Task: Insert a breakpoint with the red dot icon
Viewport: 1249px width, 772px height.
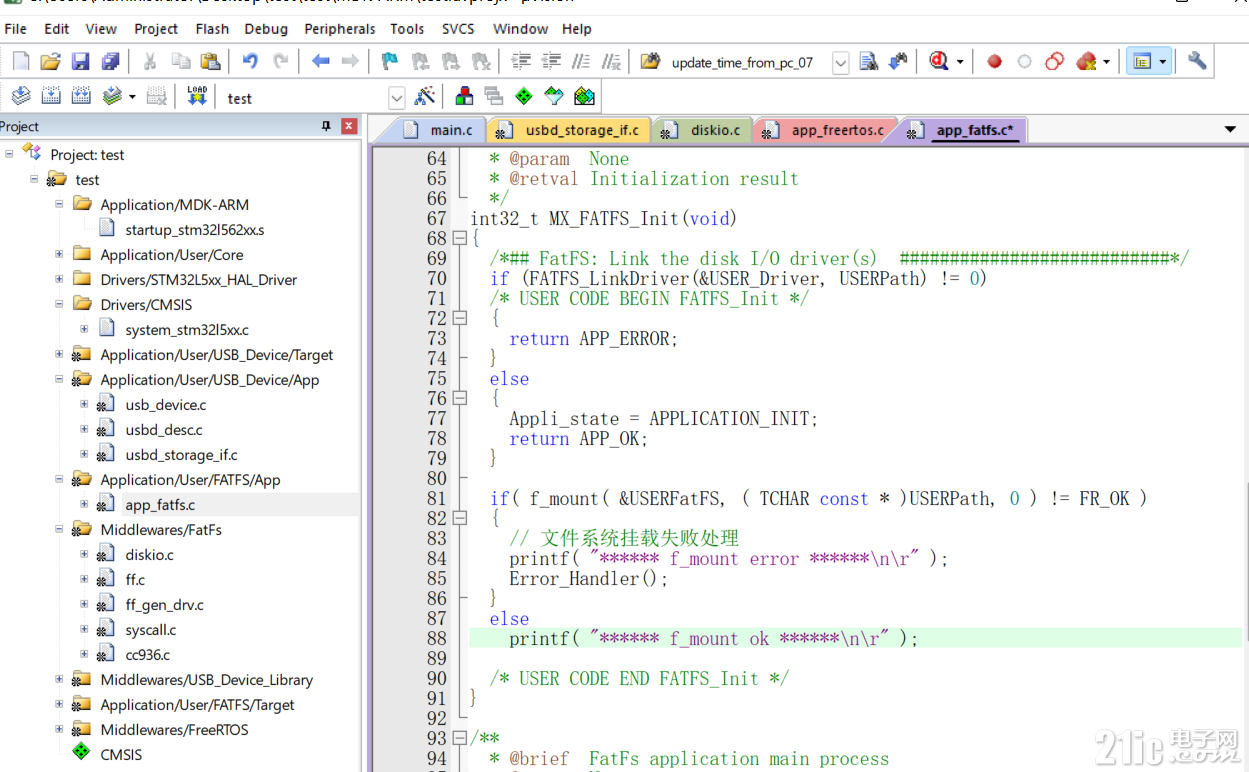Action: pyautogui.click(x=994, y=62)
